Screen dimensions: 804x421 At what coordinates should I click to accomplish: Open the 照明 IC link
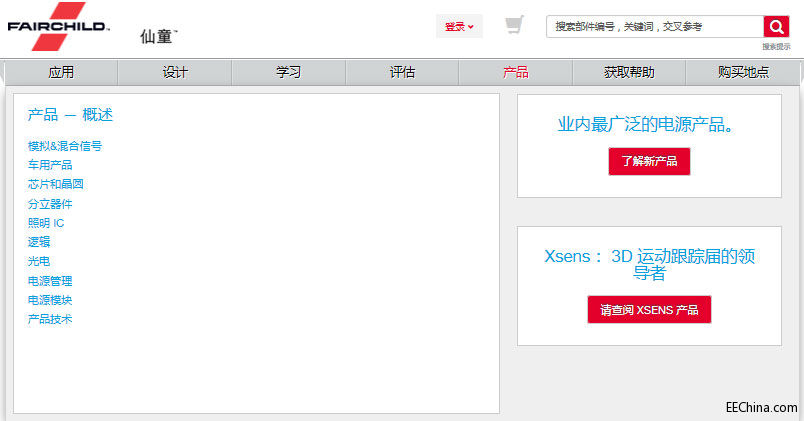click(46, 223)
